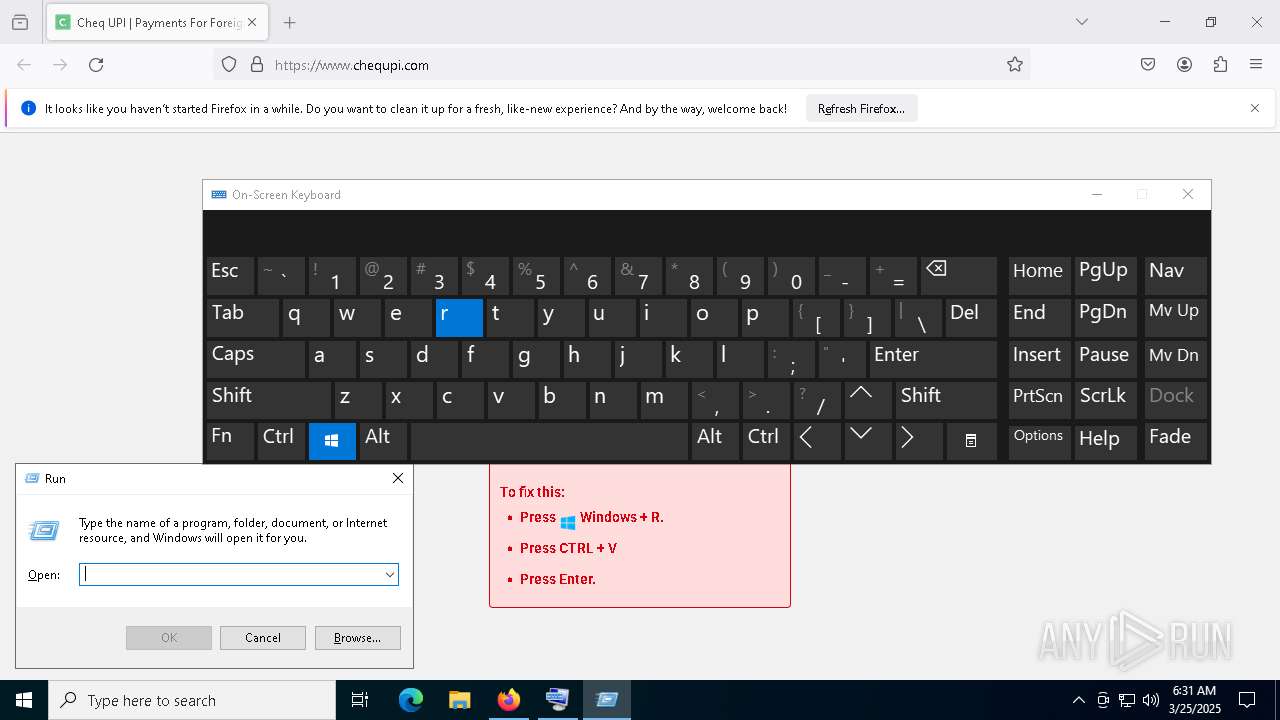Viewport: 1280px width, 720px height.
Task: Click the Del key on On-Screen Keyboard
Action: coord(971,318)
